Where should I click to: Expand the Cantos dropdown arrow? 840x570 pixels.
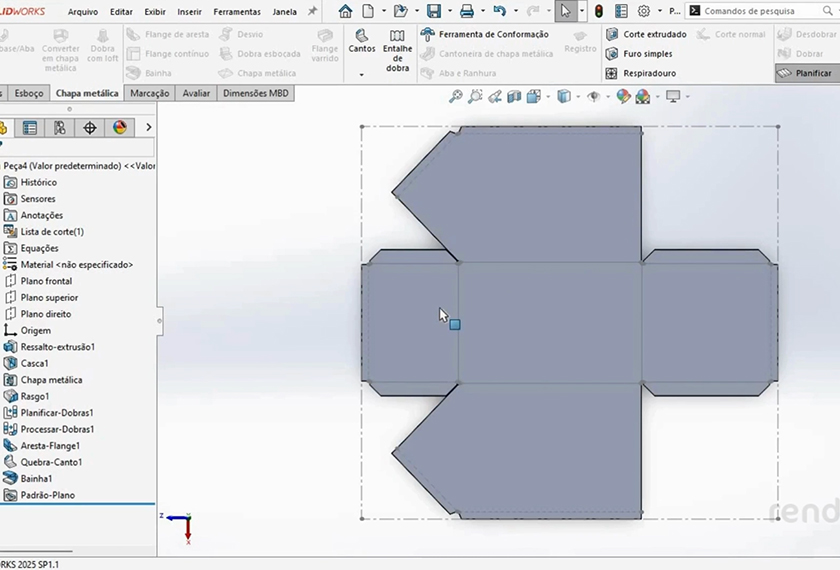361,75
